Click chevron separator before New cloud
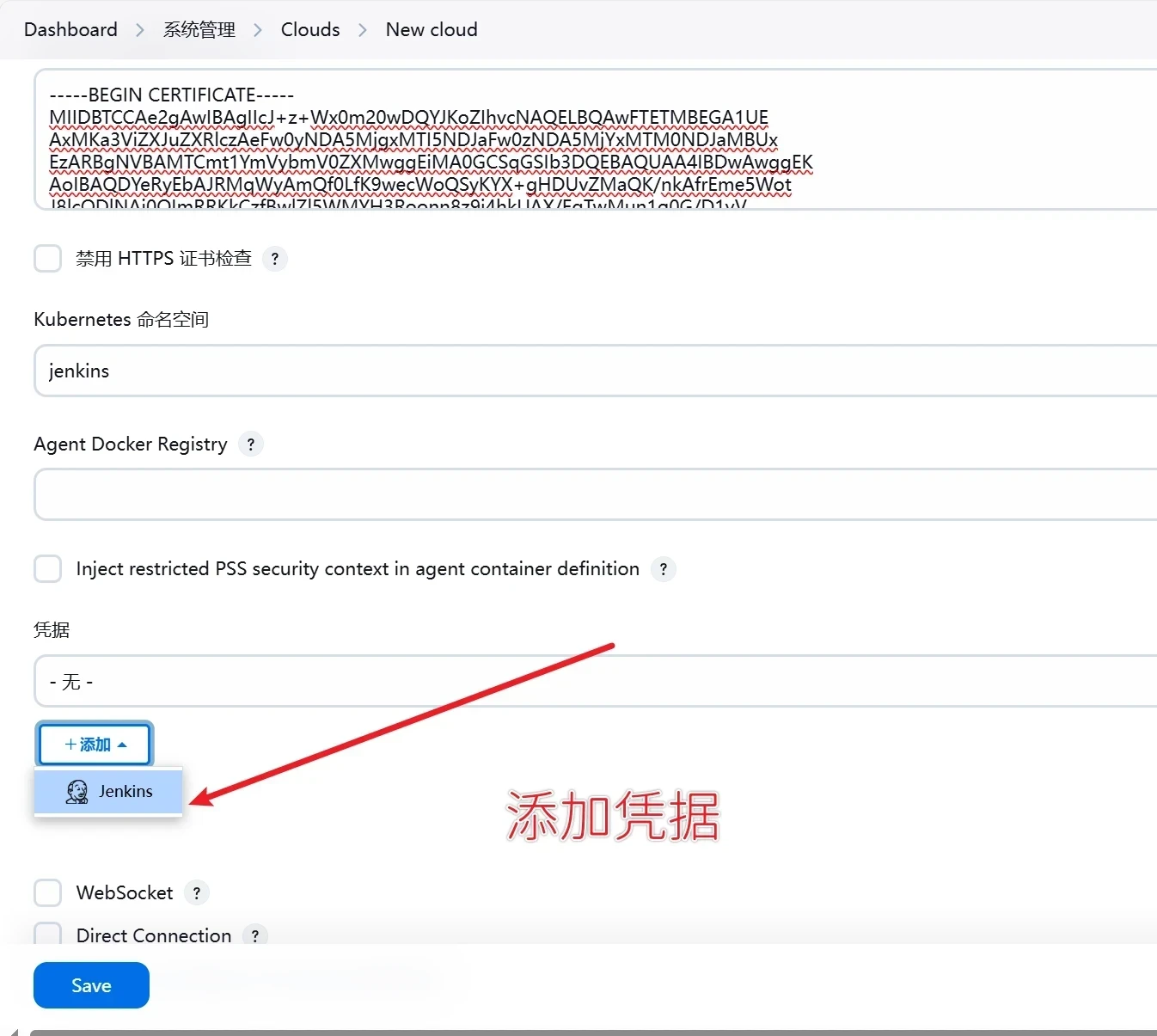 click(363, 30)
